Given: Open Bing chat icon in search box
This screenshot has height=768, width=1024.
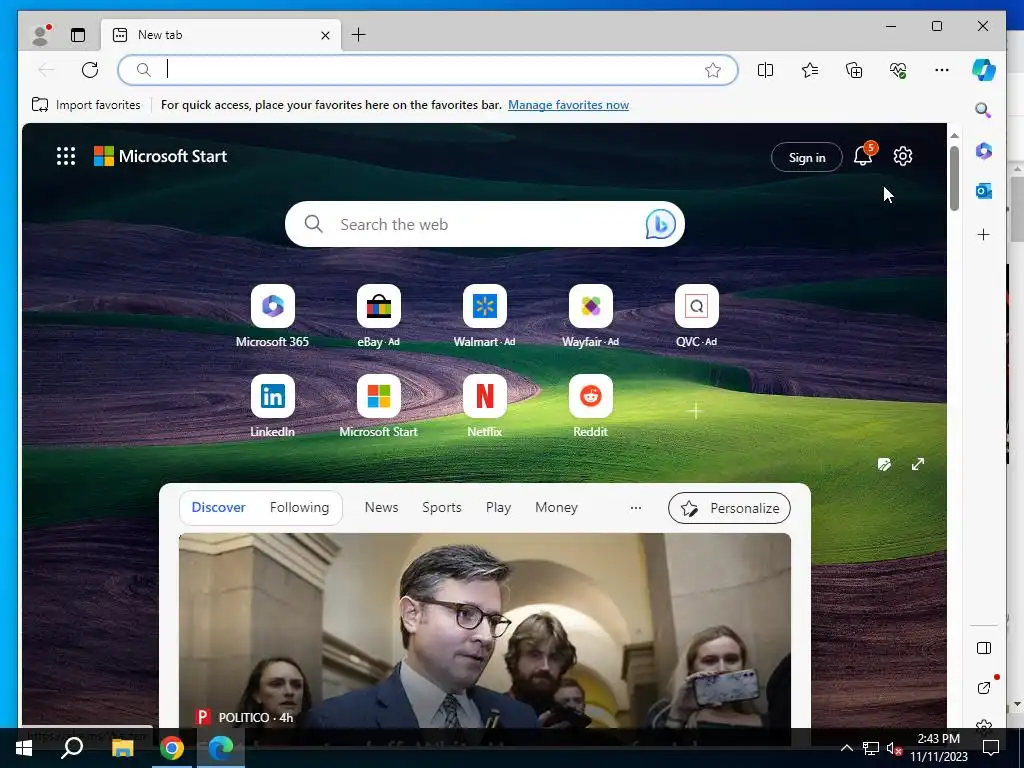Looking at the screenshot, I should coord(660,224).
